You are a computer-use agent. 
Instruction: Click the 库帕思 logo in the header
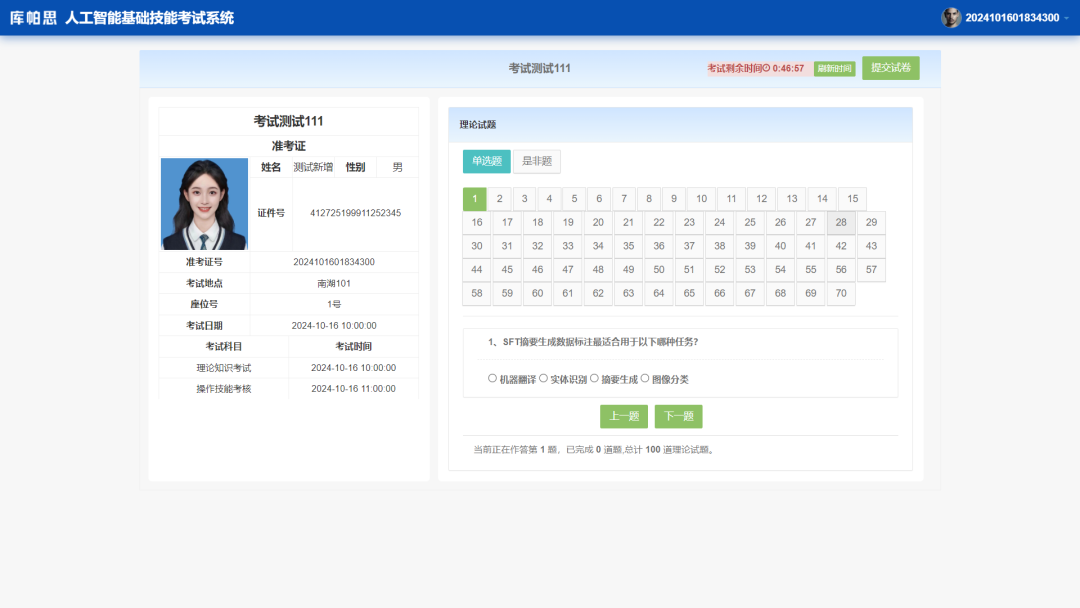click(x=31, y=17)
